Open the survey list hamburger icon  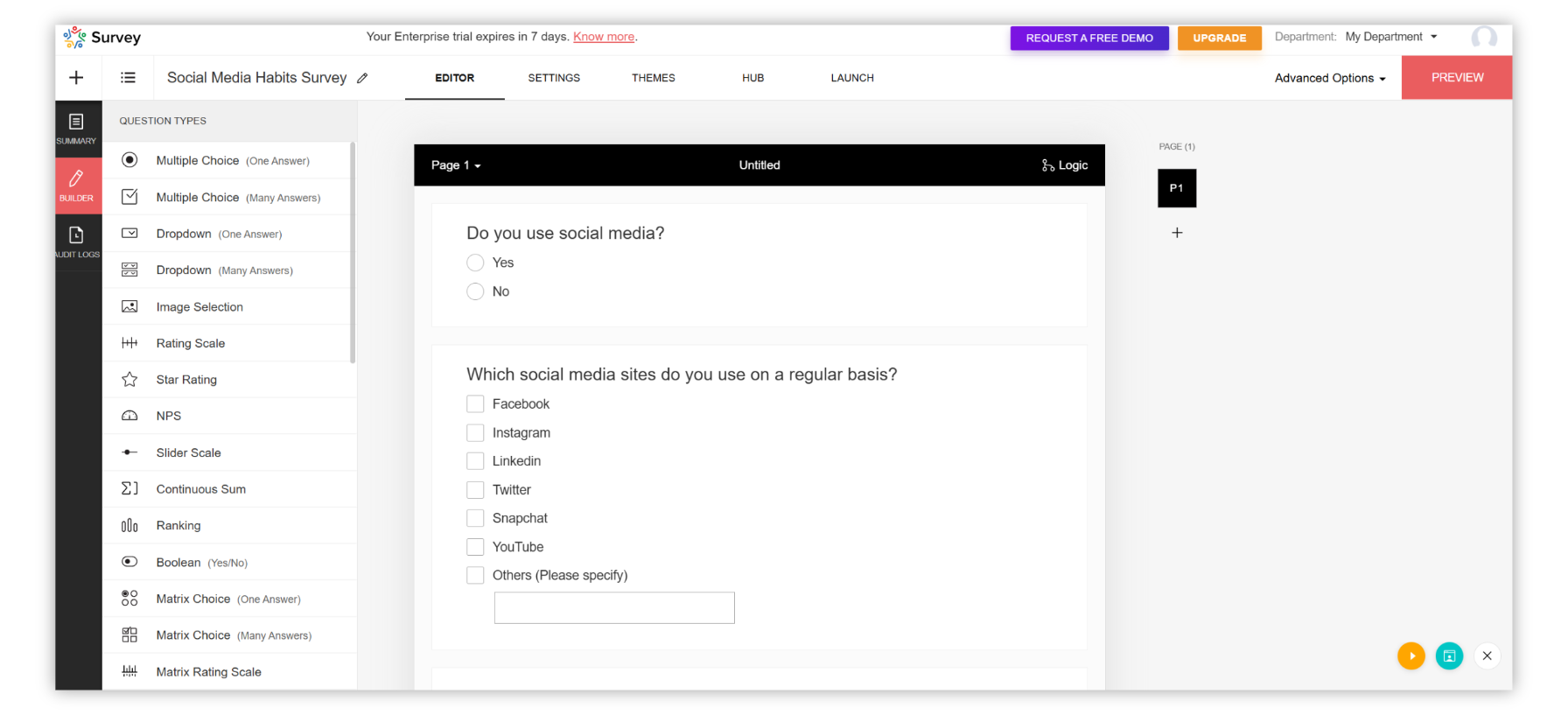pos(128,78)
